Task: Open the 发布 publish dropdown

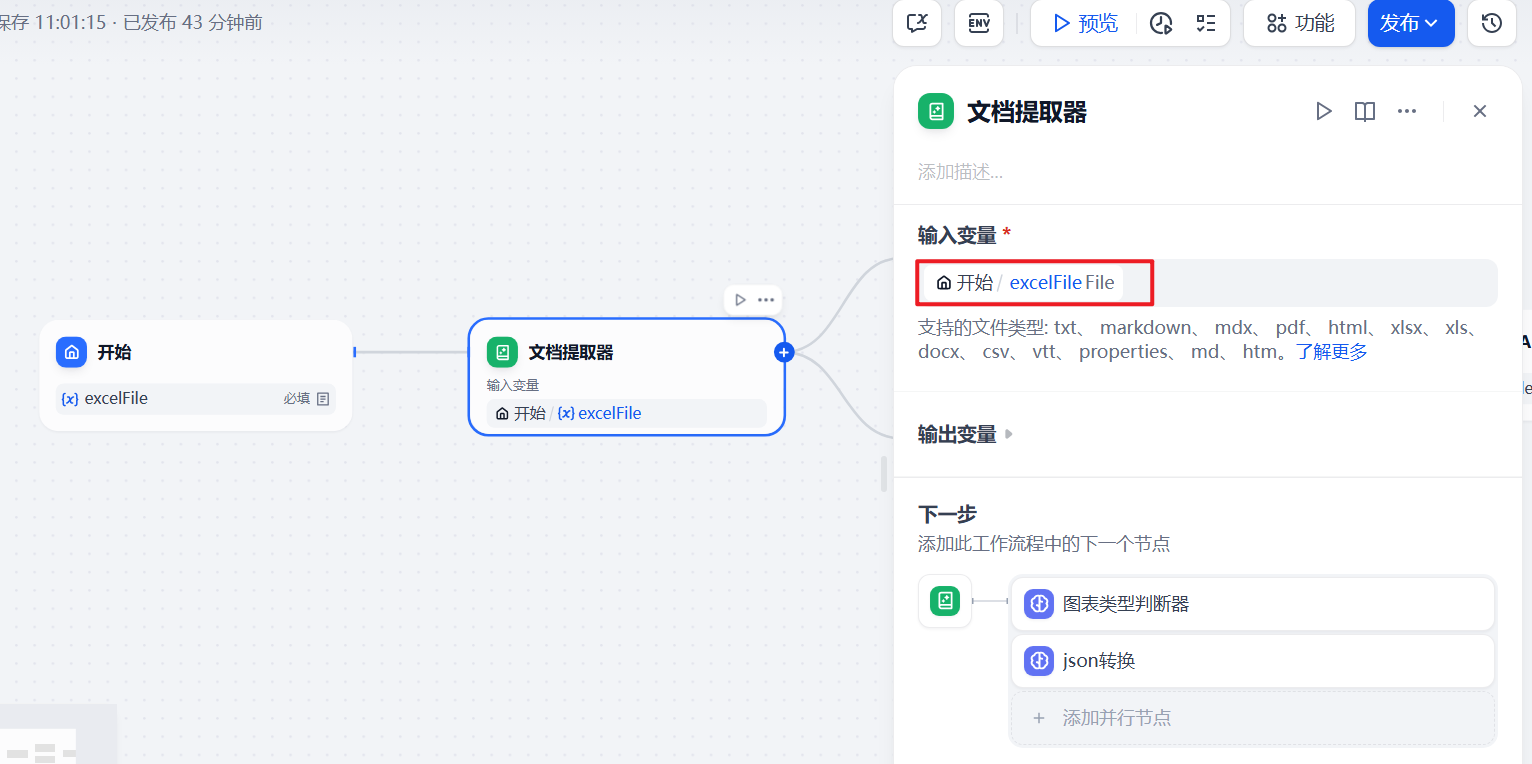Action: [x=1410, y=23]
